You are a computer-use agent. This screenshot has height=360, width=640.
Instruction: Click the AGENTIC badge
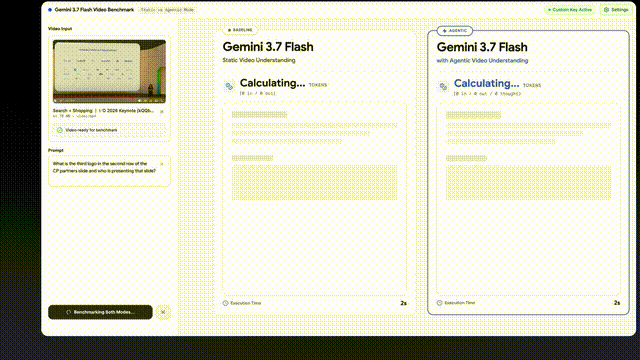point(455,31)
